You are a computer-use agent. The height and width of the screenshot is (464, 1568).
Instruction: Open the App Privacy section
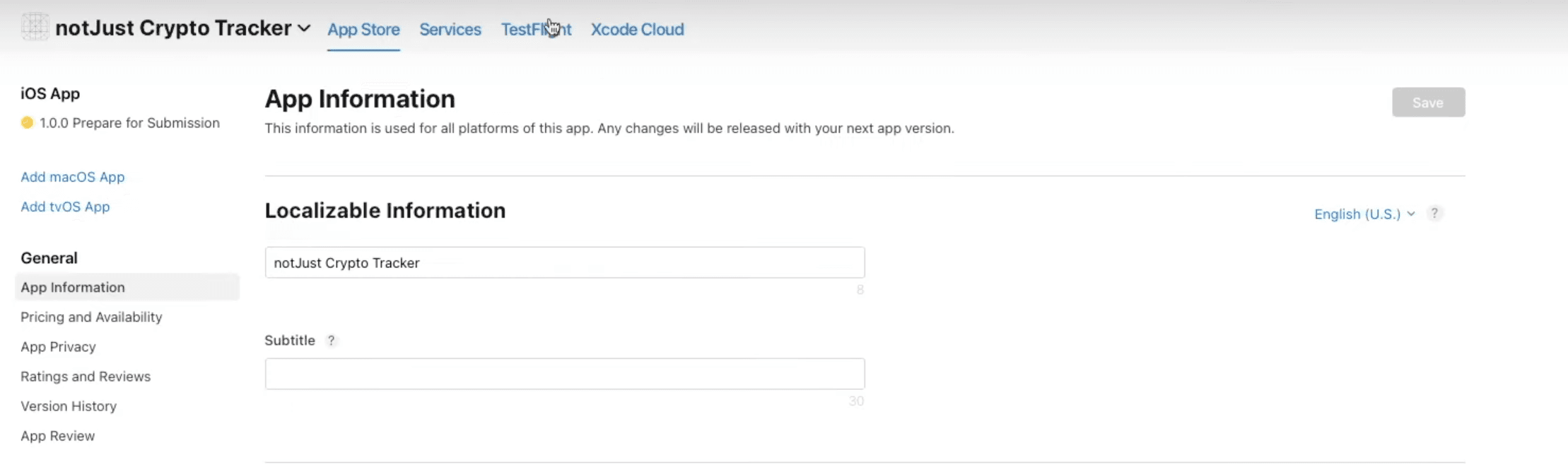(58, 347)
